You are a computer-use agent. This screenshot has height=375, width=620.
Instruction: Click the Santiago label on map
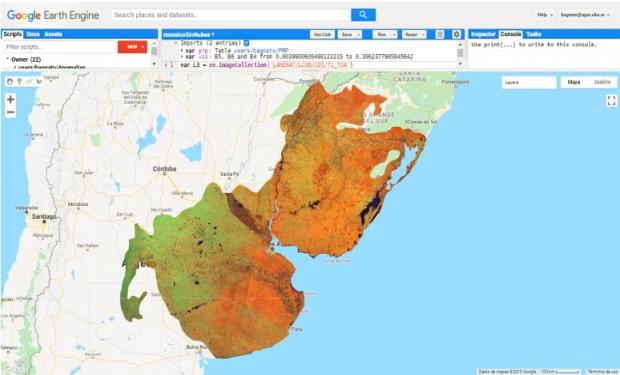click(x=44, y=217)
